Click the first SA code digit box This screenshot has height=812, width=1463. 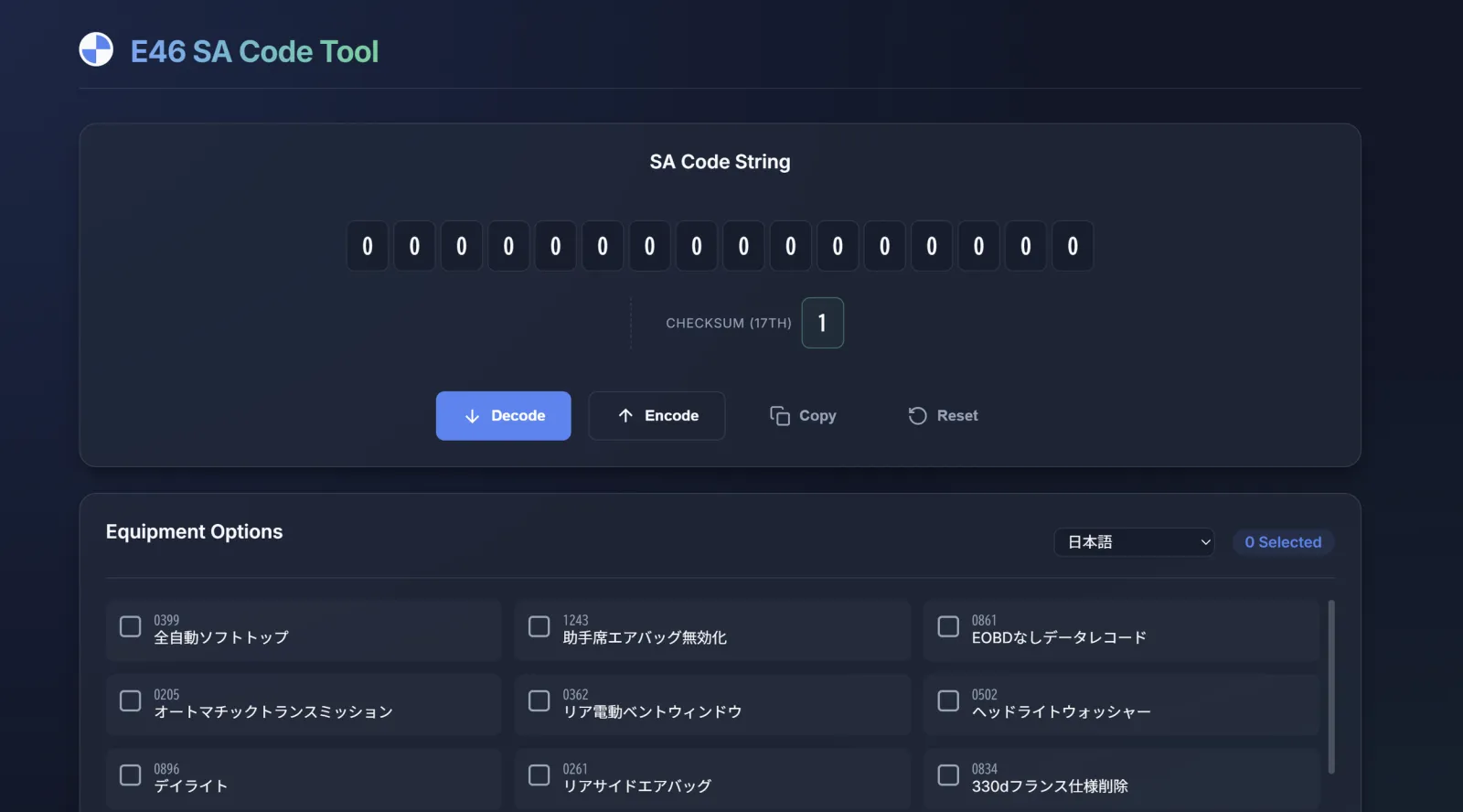click(x=368, y=246)
